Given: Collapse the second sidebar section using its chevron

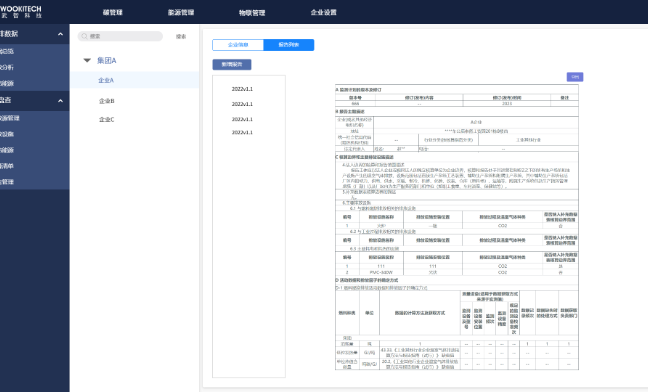Looking at the screenshot, I should 60,100.
